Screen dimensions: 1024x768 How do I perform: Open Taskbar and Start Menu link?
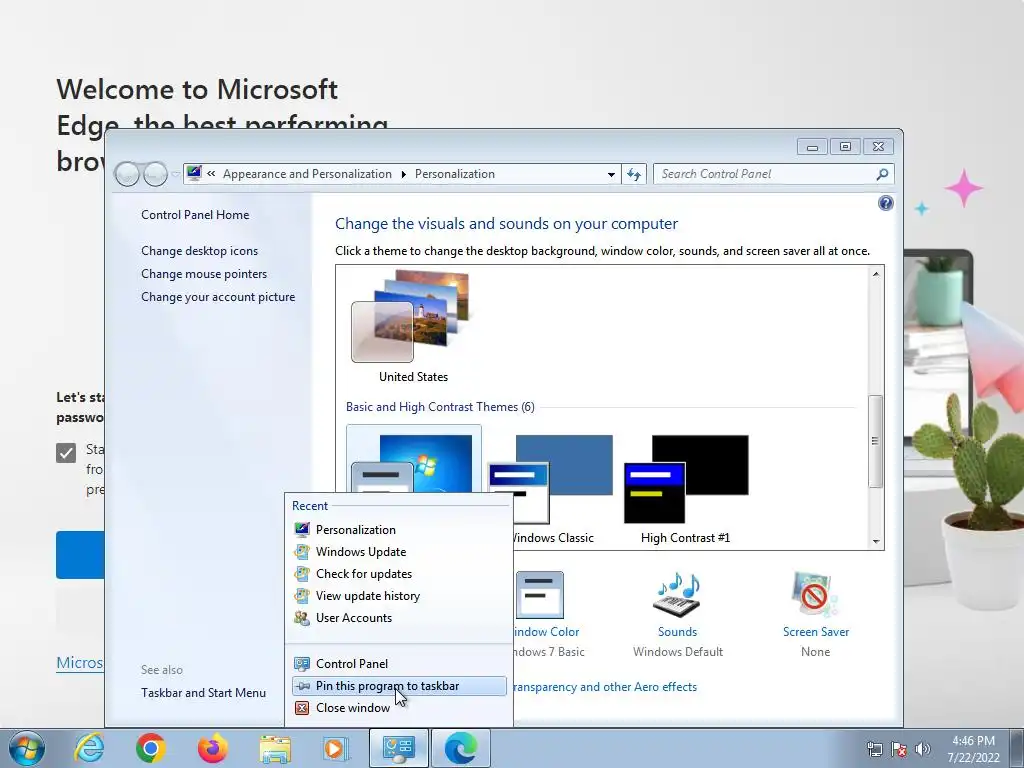click(203, 693)
